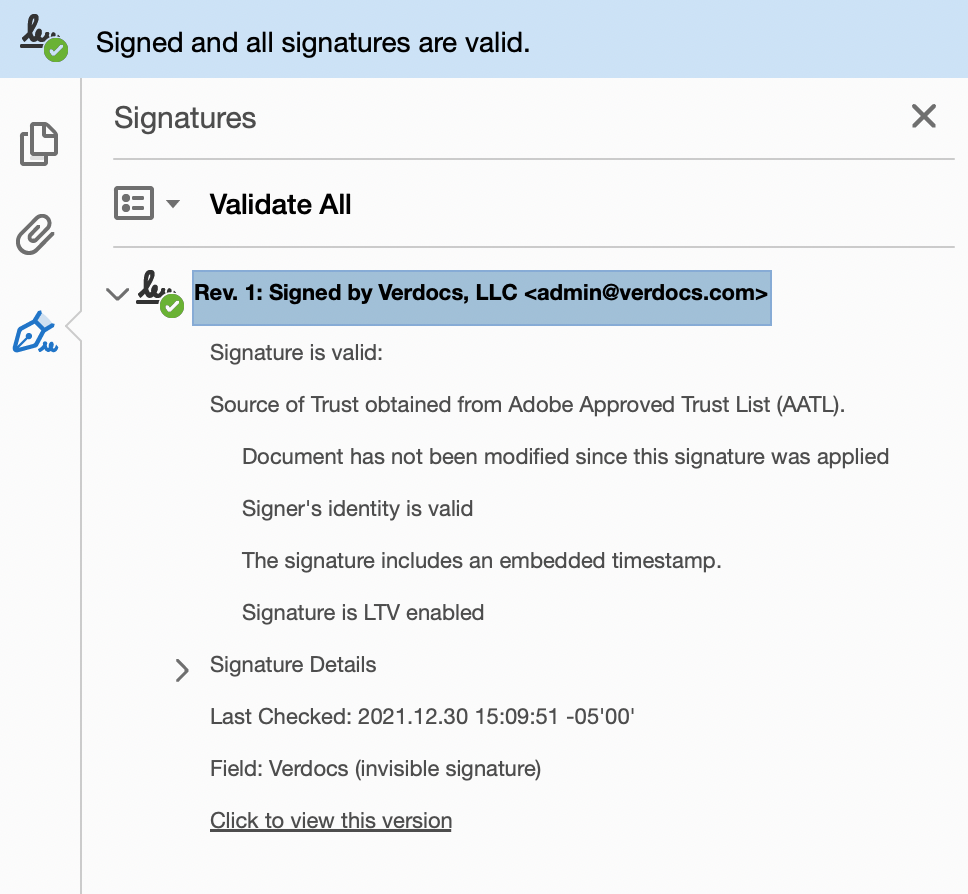Select the Field: Verdocs invisible signature line
Viewport: 968px width, 894px height.
(x=375, y=769)
